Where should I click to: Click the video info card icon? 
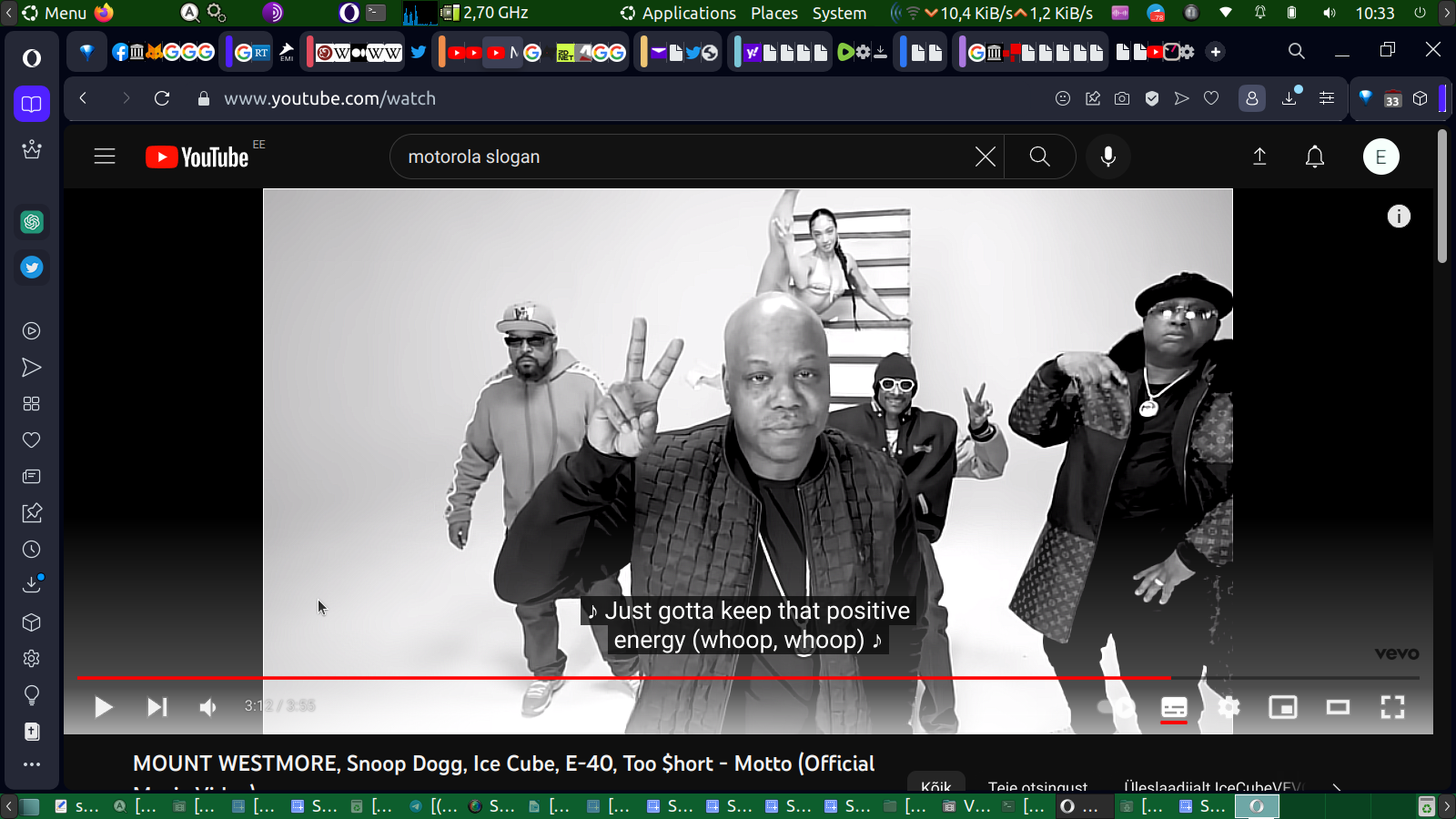(x=1399, y=217)
